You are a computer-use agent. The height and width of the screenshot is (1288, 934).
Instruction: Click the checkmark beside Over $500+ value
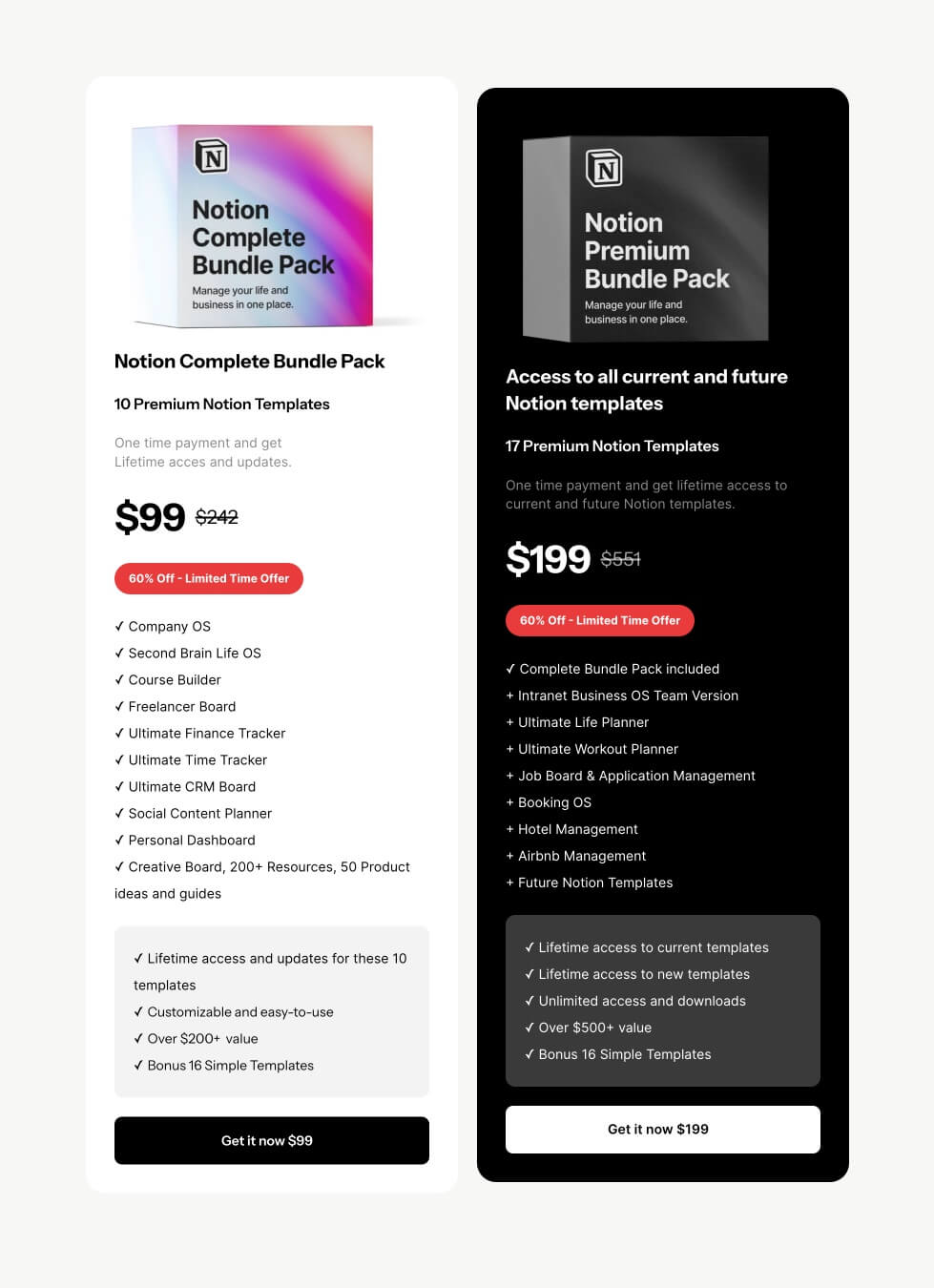coord(529,1028)
